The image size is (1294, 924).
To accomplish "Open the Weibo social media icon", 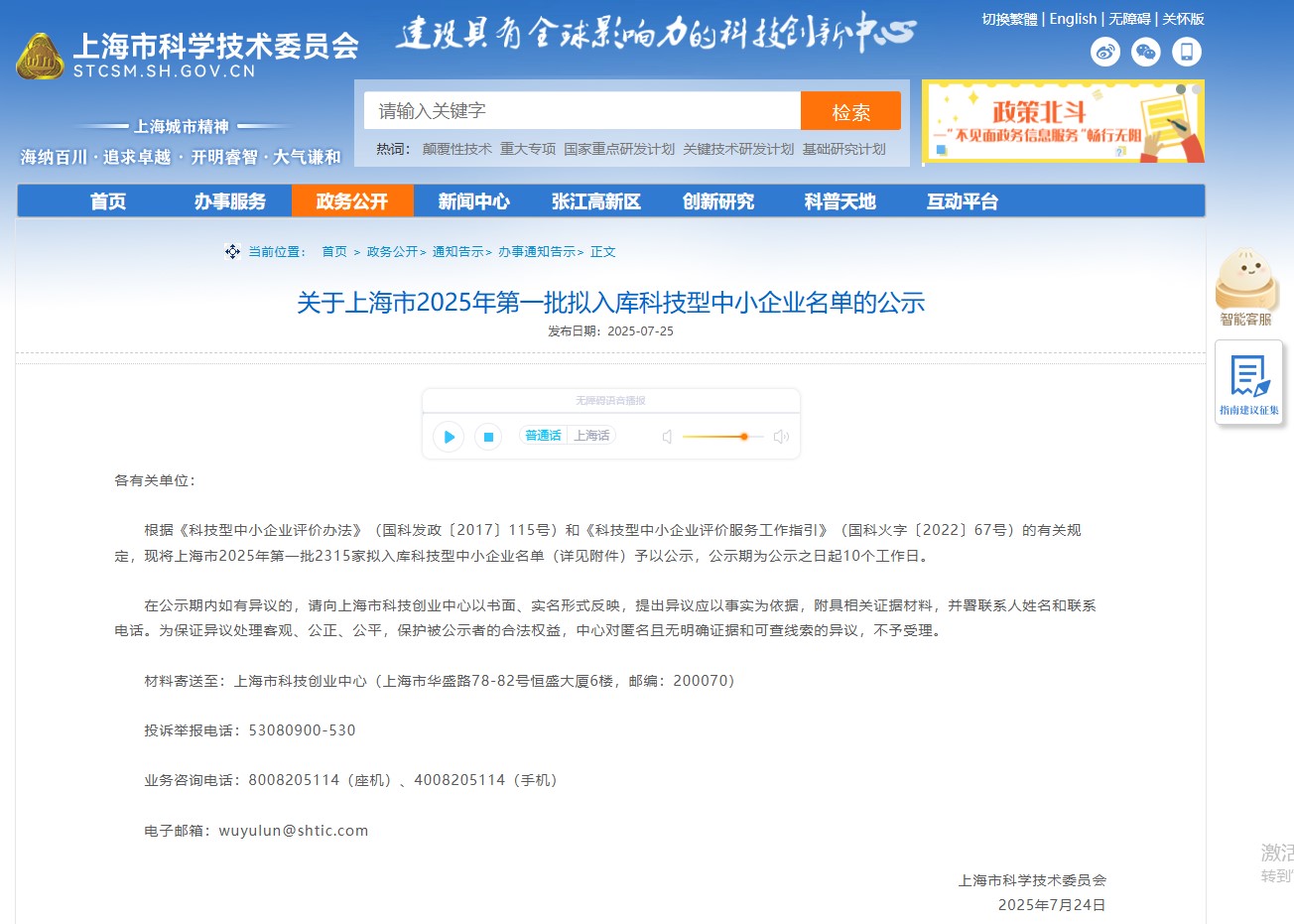I will click(1104, 52).
